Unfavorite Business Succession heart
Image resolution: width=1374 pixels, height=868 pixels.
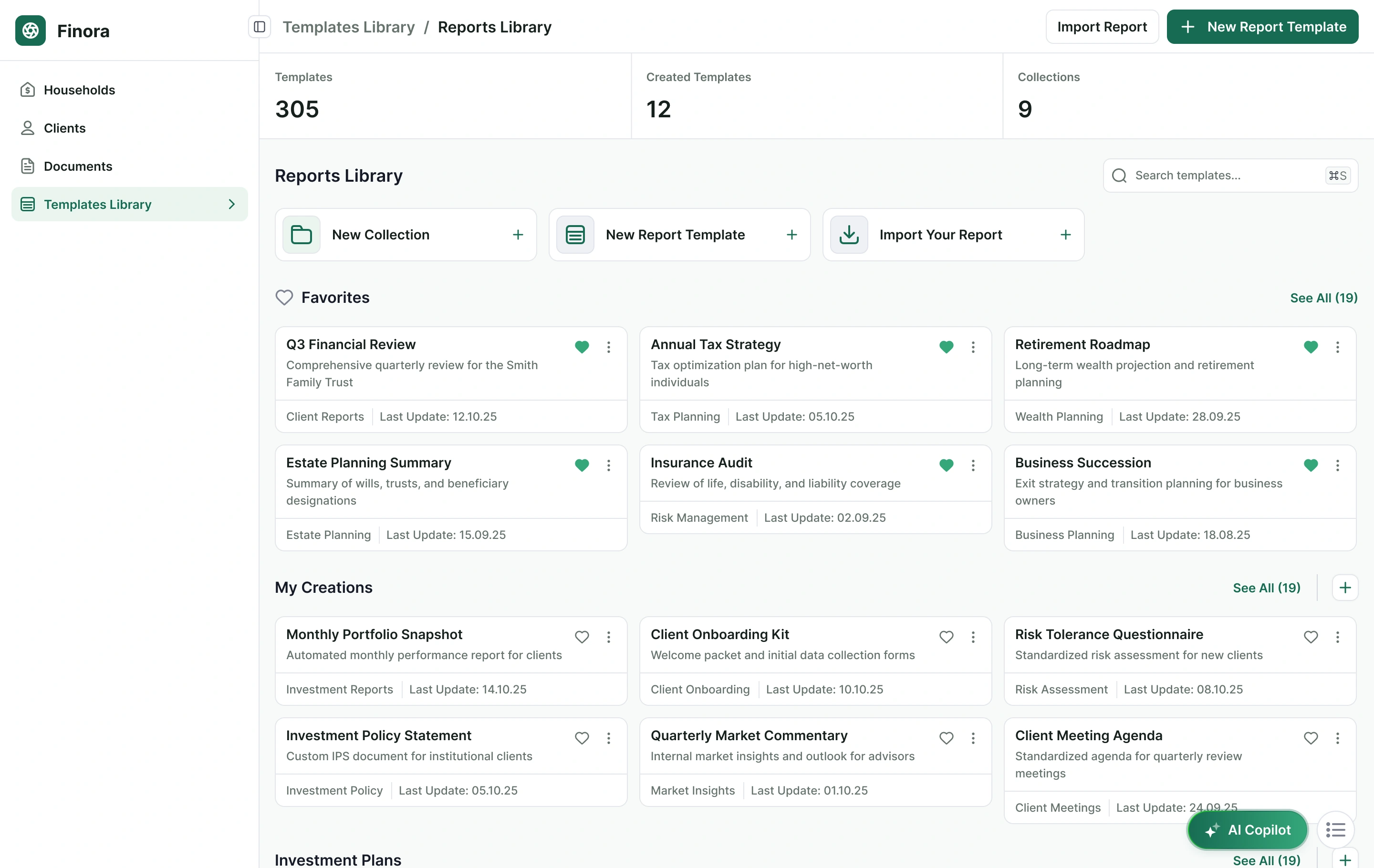click(1311, 465)
